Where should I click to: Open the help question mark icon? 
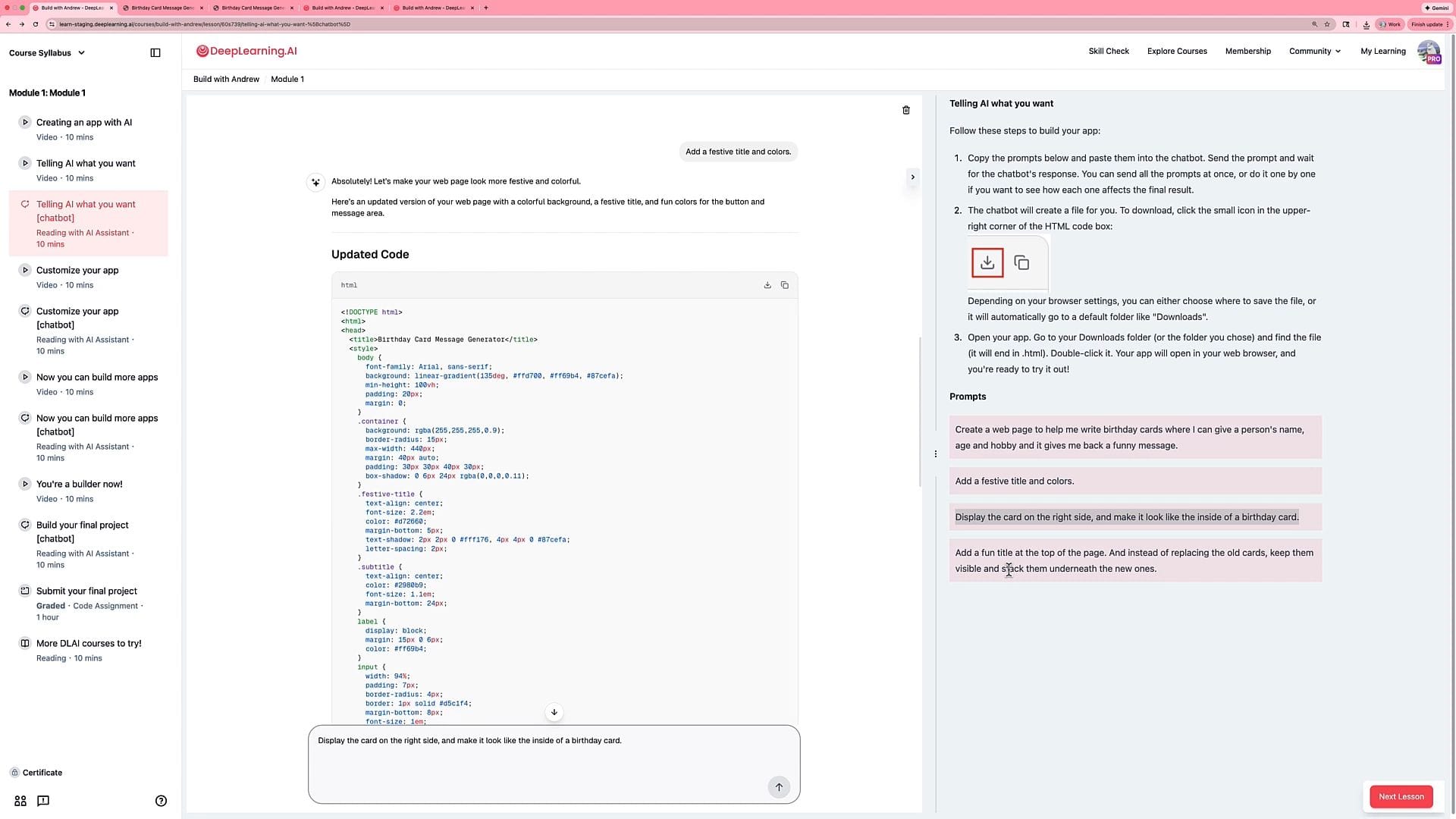(161, 801)
